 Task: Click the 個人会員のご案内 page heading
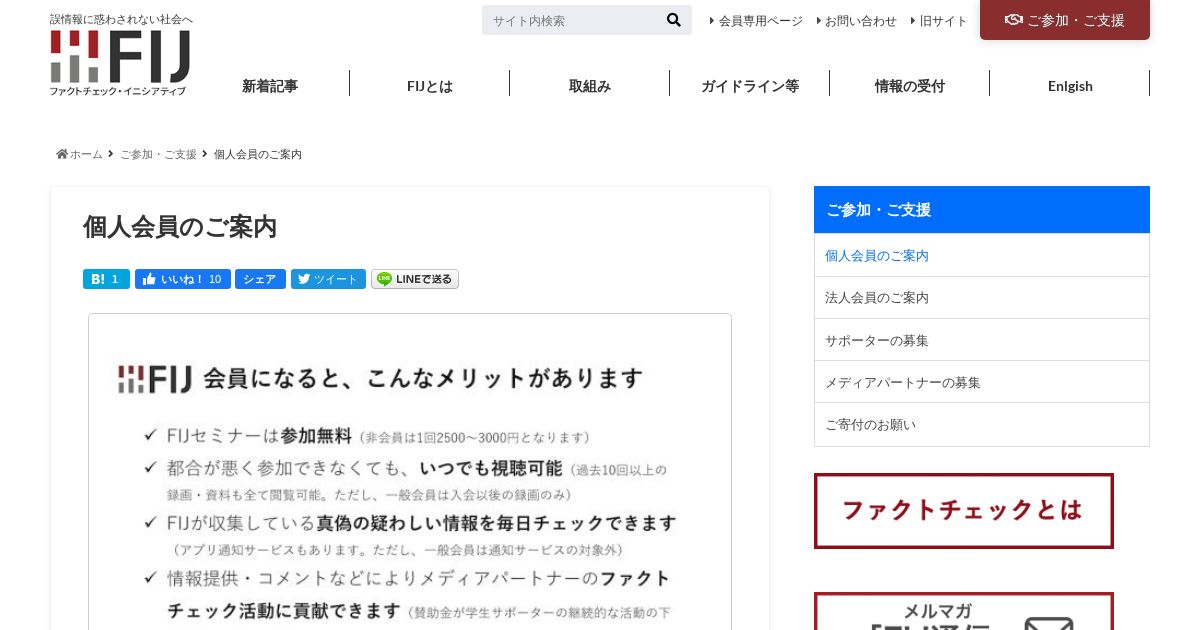tap(180, 227)
